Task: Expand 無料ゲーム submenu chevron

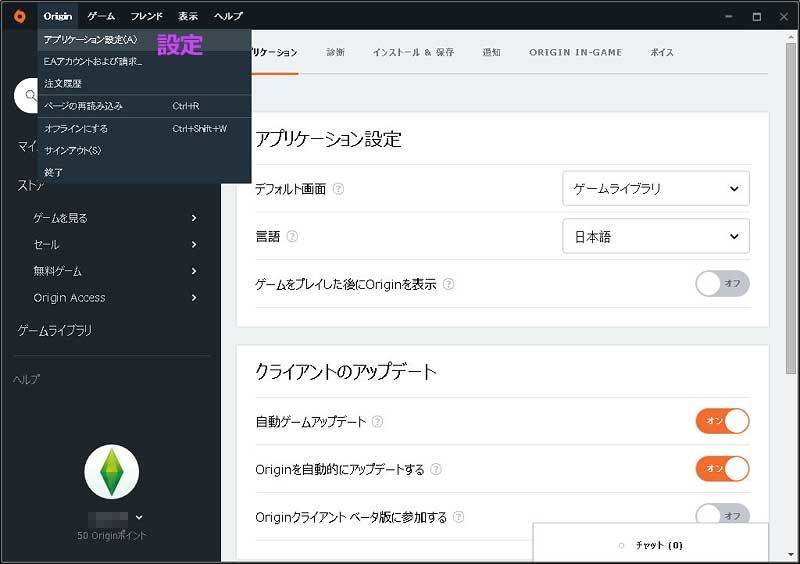Action: coord(194,271)
